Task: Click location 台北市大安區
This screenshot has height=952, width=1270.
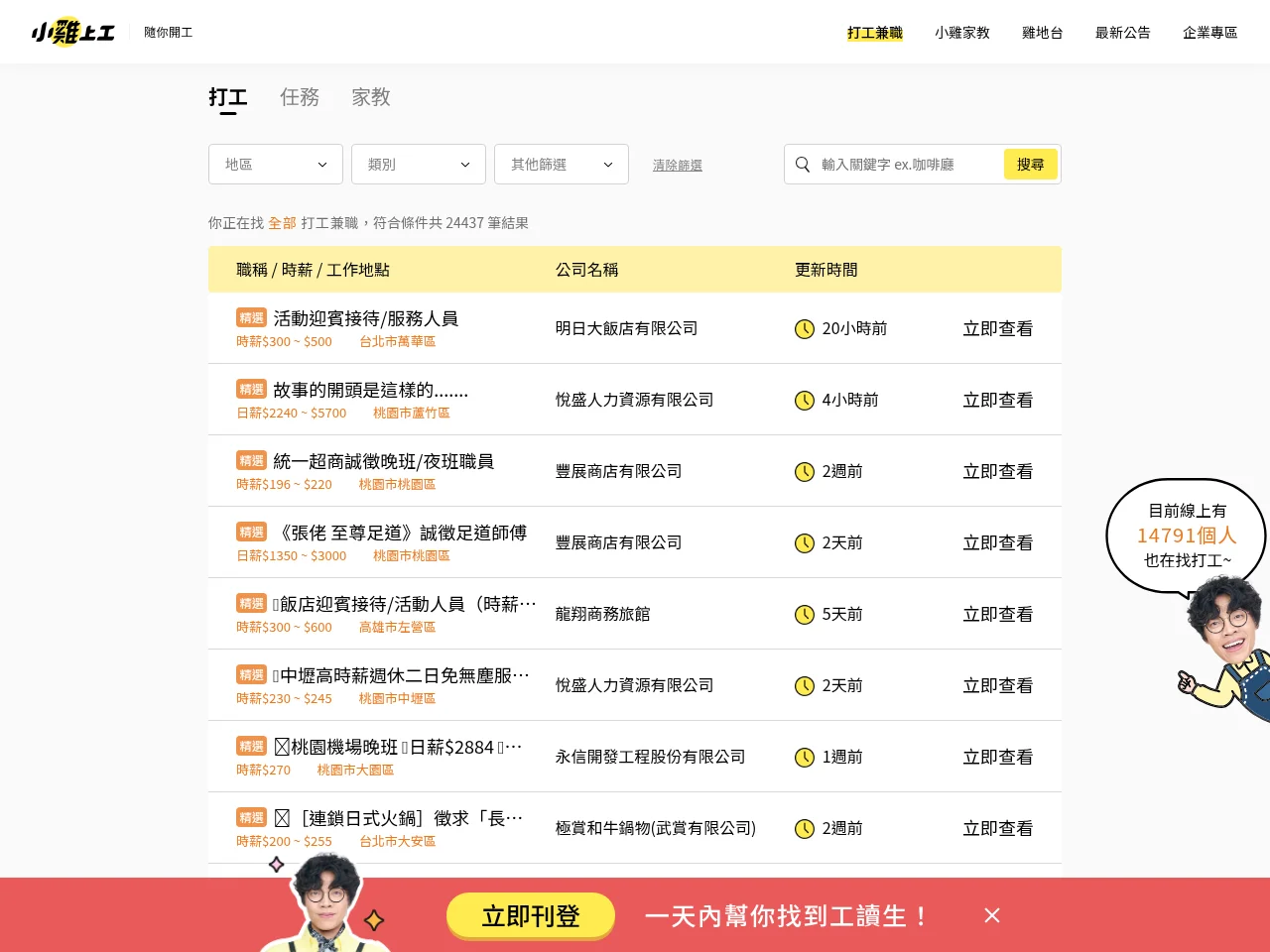Action: [x=398, y=841]
